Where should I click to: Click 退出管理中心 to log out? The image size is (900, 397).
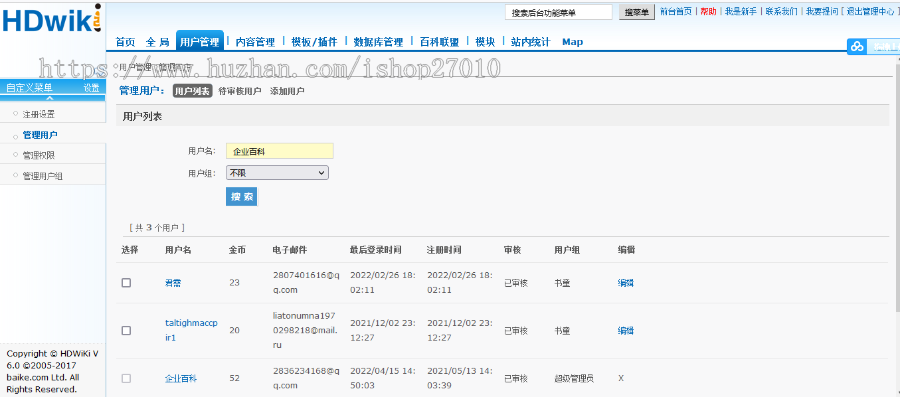[x=871, y=11]
